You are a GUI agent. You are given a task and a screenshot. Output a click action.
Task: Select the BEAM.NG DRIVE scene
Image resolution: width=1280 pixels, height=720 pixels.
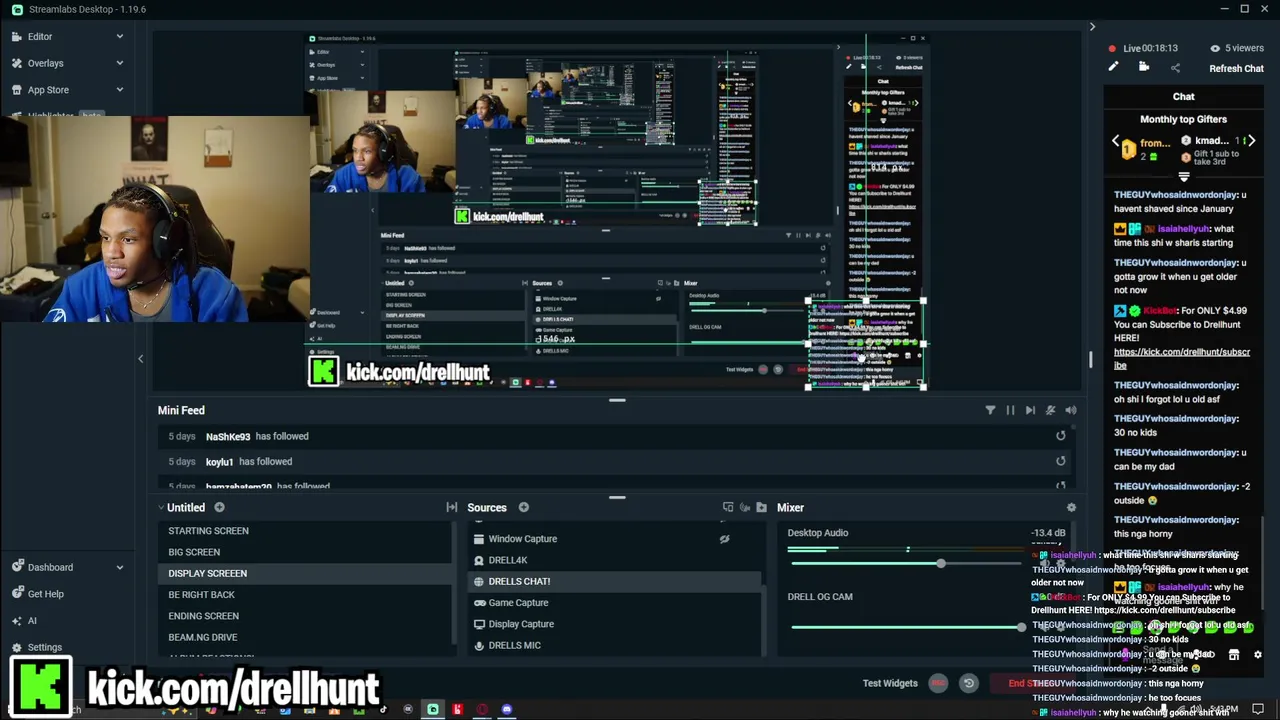(305, 637)
